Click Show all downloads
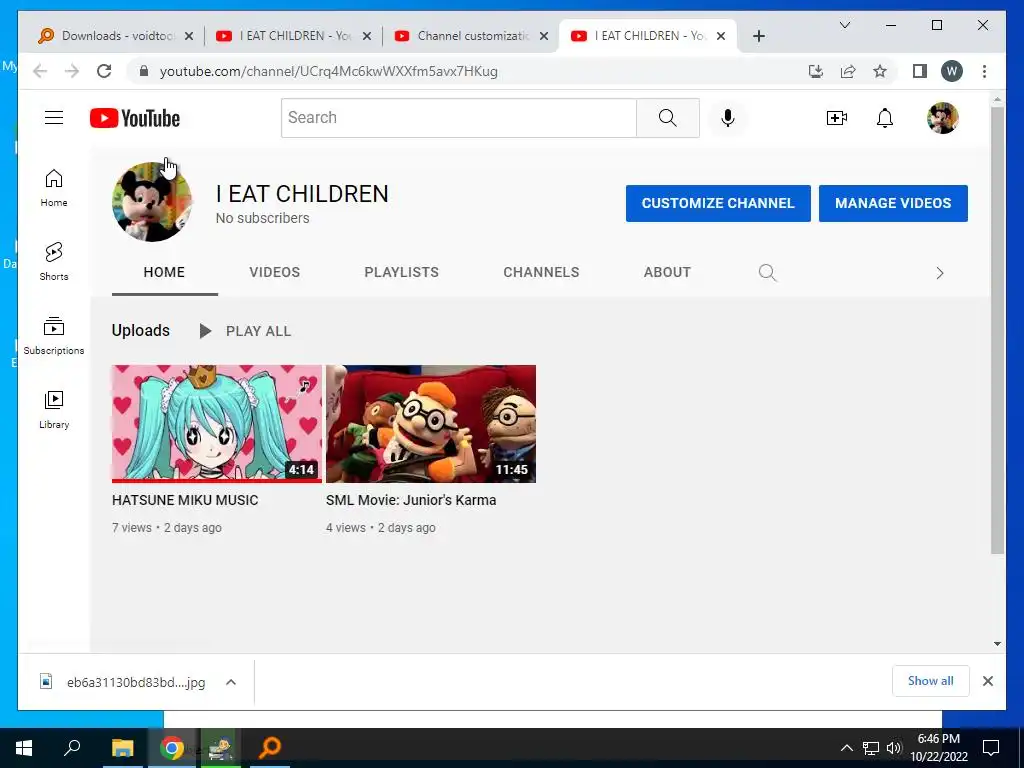 pyautogui.click(x=930, y=681)
